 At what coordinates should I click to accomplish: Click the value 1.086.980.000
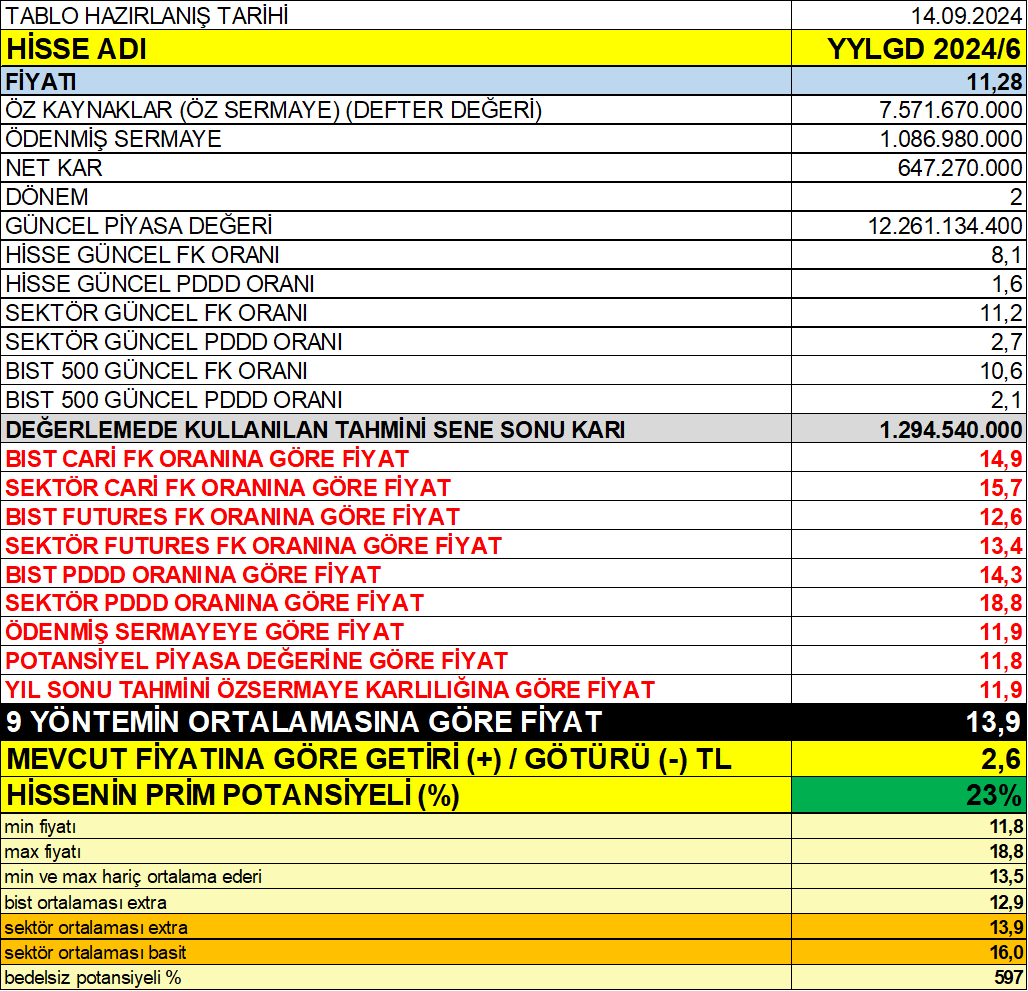[951, 139]
